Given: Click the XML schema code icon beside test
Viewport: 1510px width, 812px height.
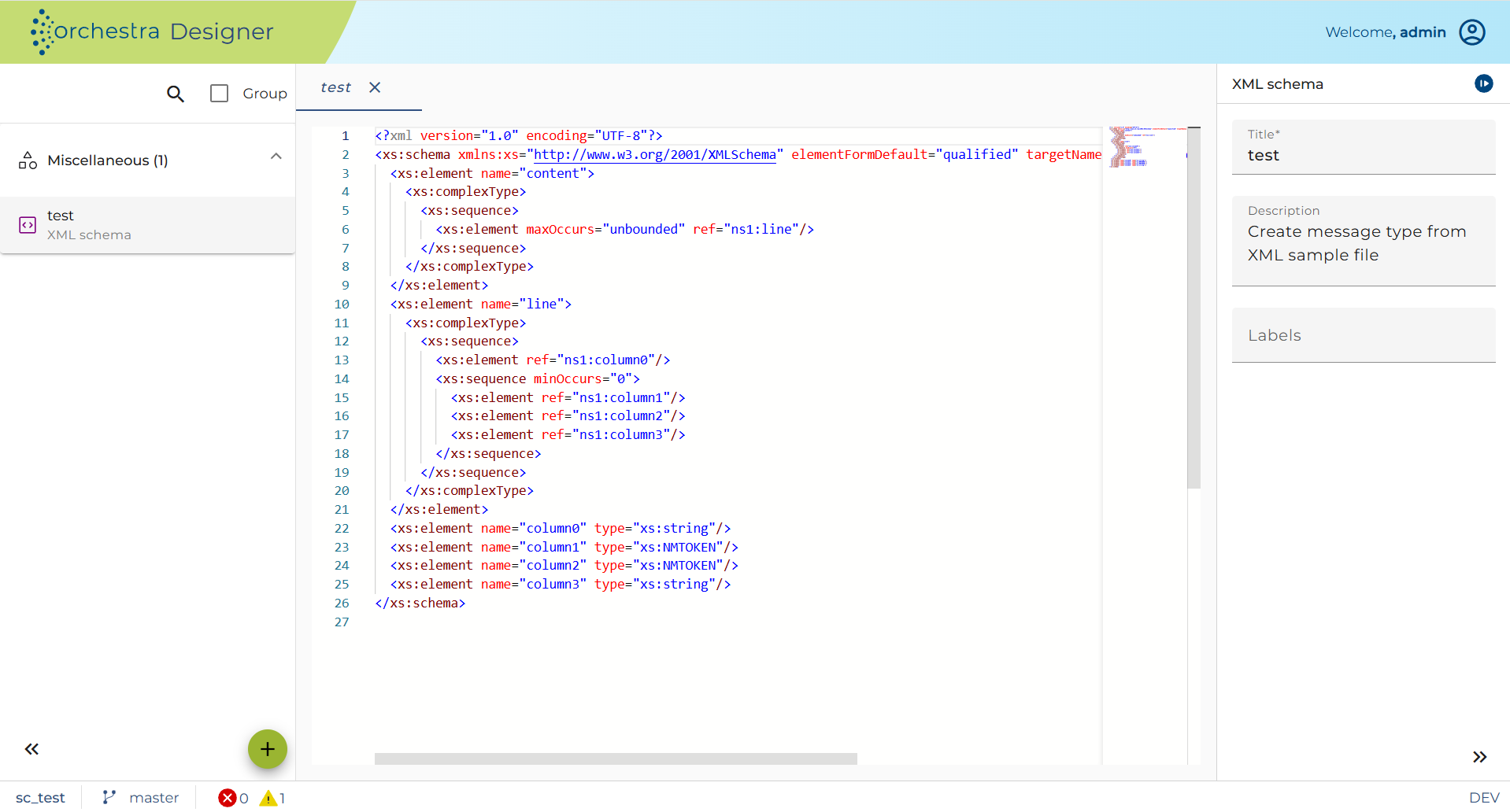Looking at the screenshot, I should pos(28,225).
